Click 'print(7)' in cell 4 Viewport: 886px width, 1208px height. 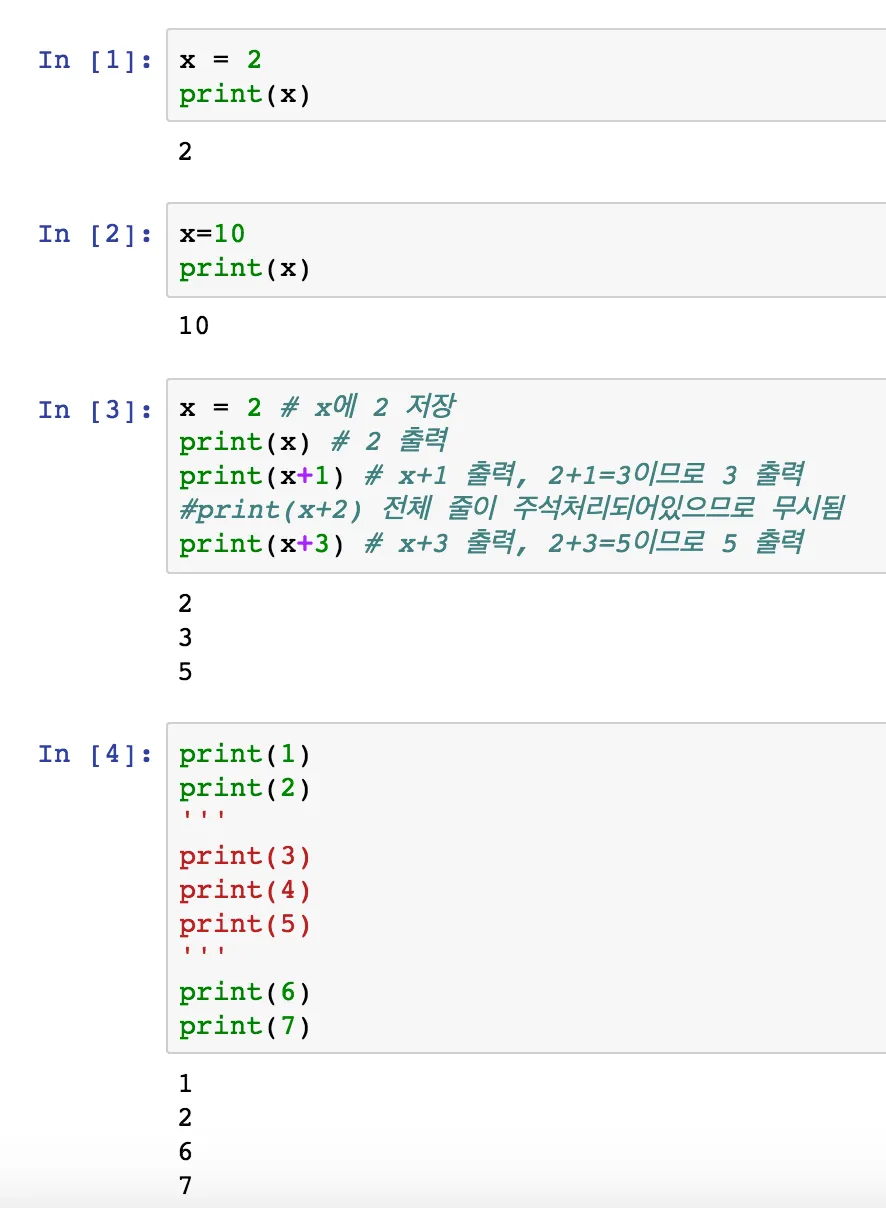point(245,1026)
